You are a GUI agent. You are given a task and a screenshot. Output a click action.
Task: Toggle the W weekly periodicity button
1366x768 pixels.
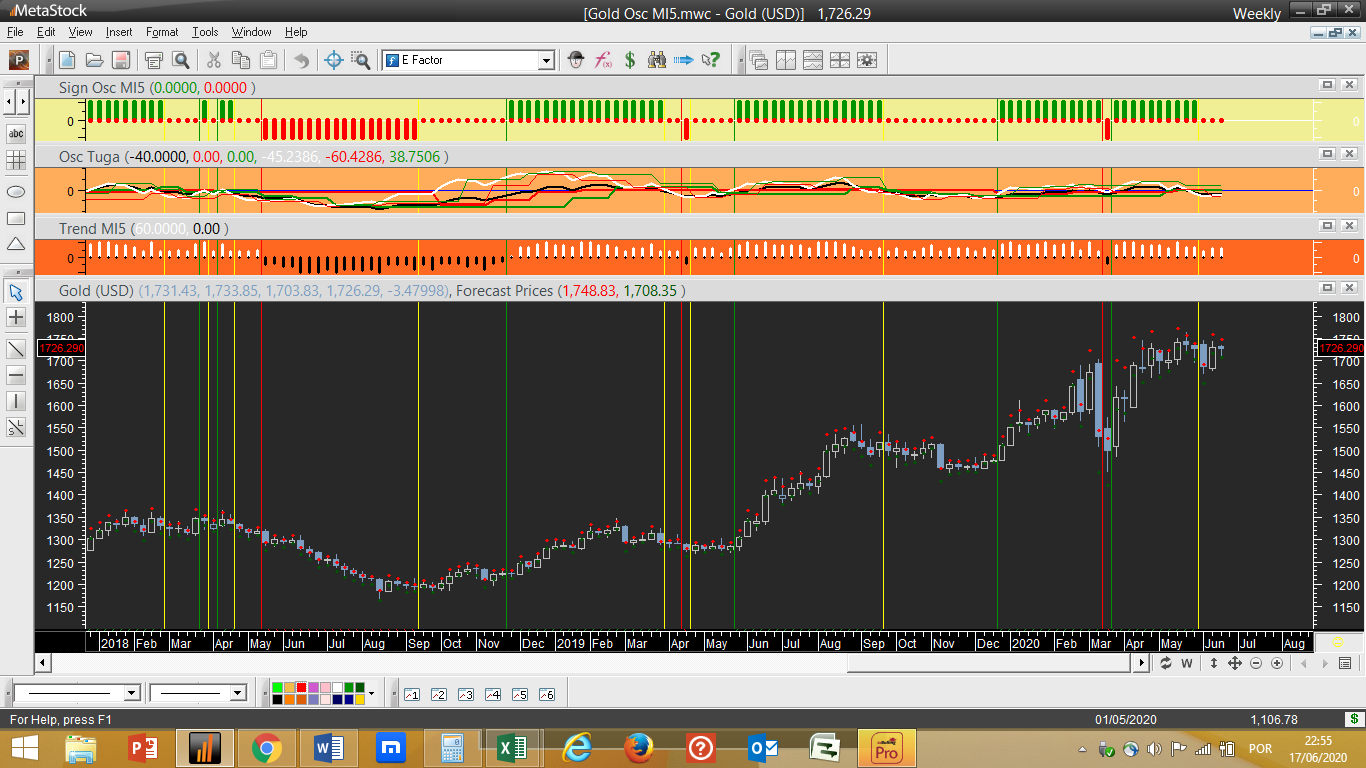[x=1187, y=663]
